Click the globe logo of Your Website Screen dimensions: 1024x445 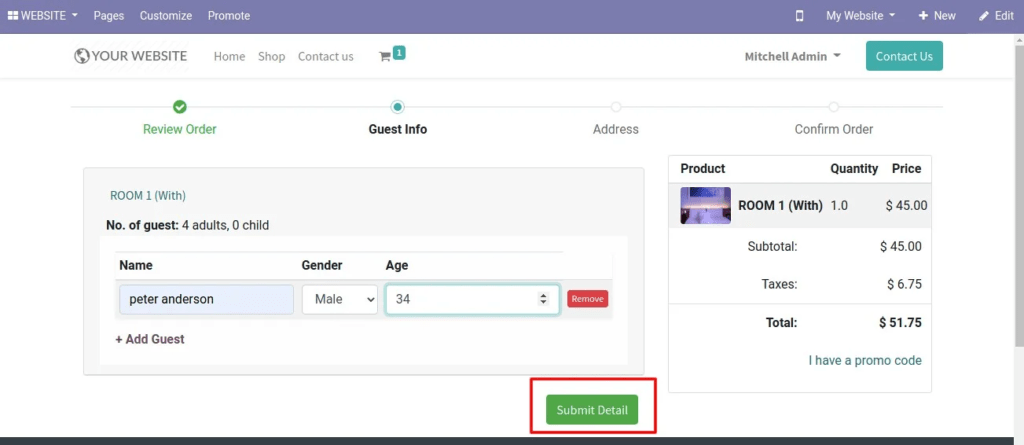pos(82,56)
